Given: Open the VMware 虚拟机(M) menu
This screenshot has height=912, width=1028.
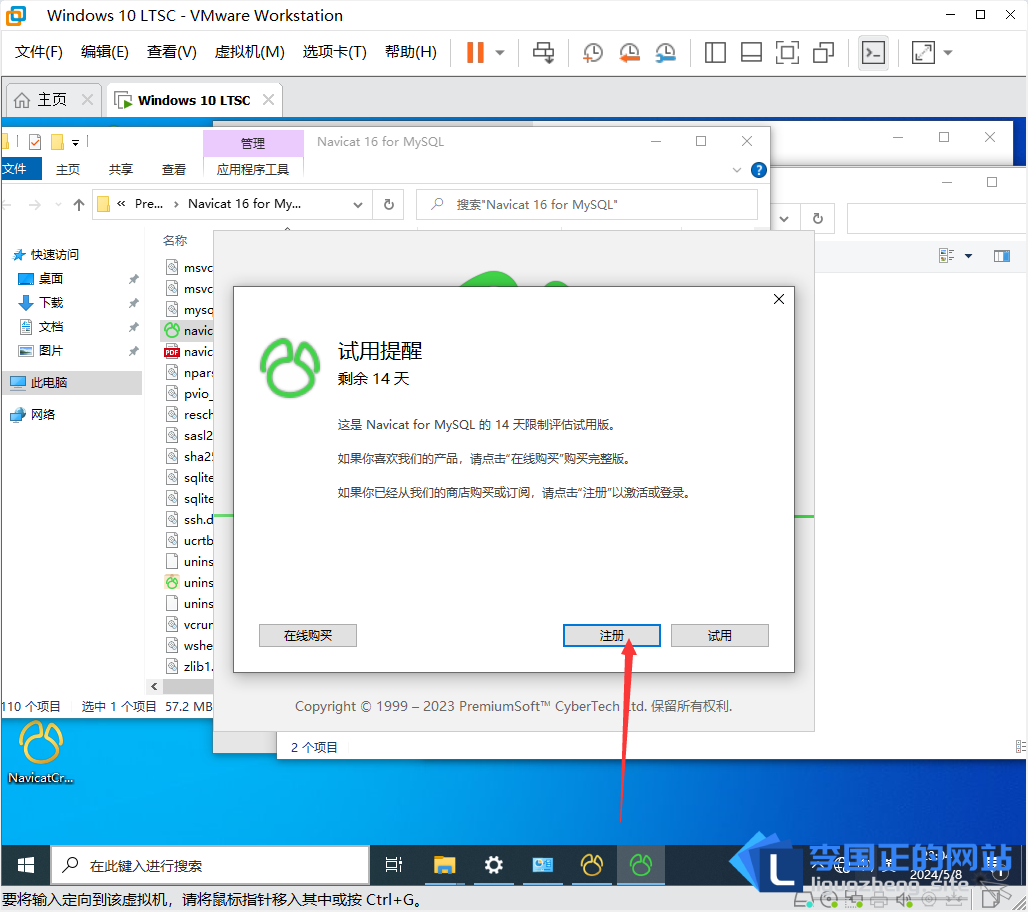Looking at the screenshot, I should click(x=250, y=52).
